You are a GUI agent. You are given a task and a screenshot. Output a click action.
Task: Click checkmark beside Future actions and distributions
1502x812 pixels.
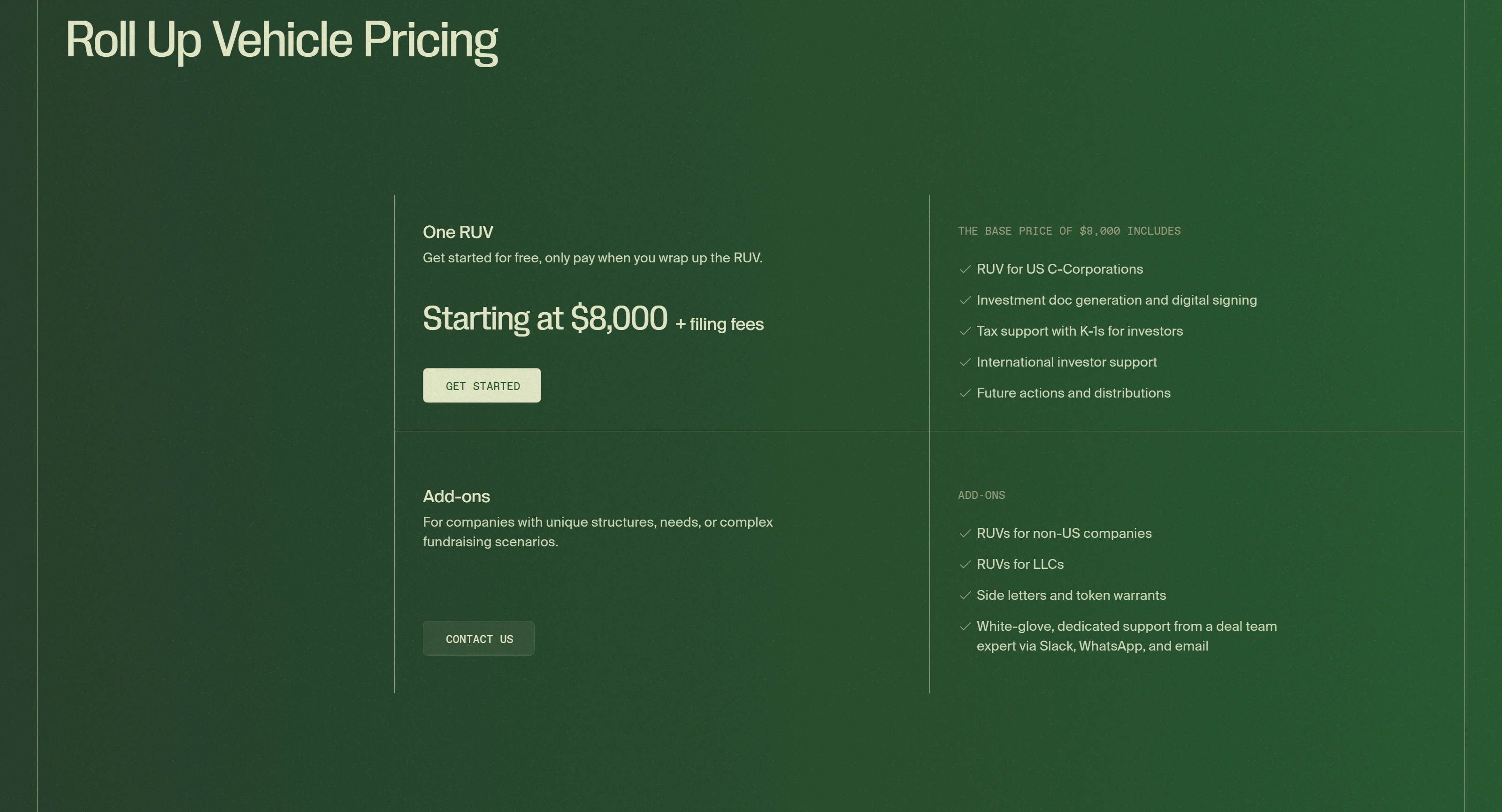965,393
